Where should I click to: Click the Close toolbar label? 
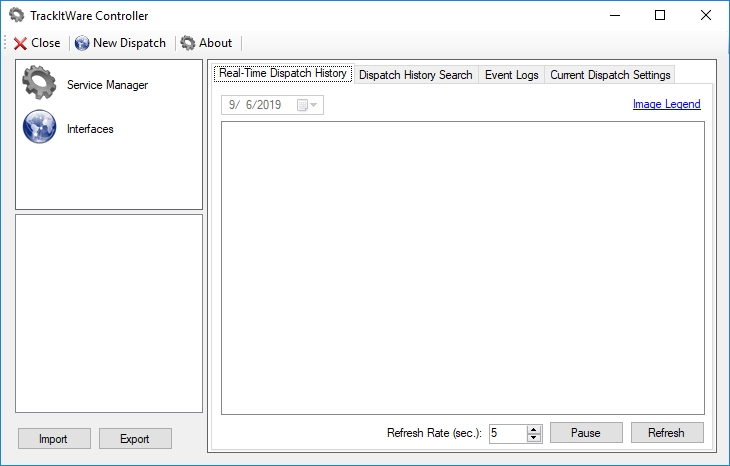(x=46, y=43)
